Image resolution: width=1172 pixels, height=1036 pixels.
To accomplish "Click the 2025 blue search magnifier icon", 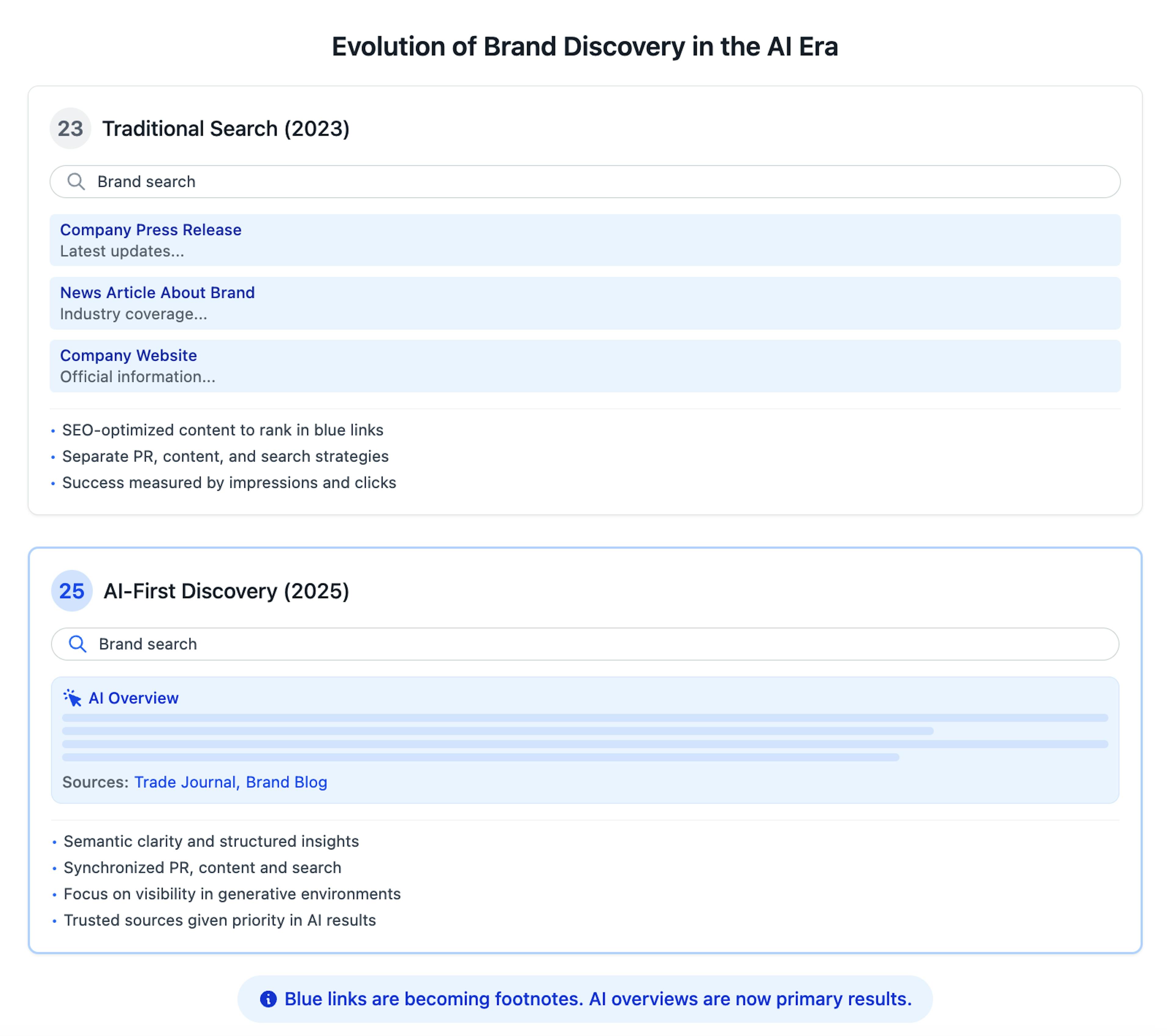I will click(78, 644).
